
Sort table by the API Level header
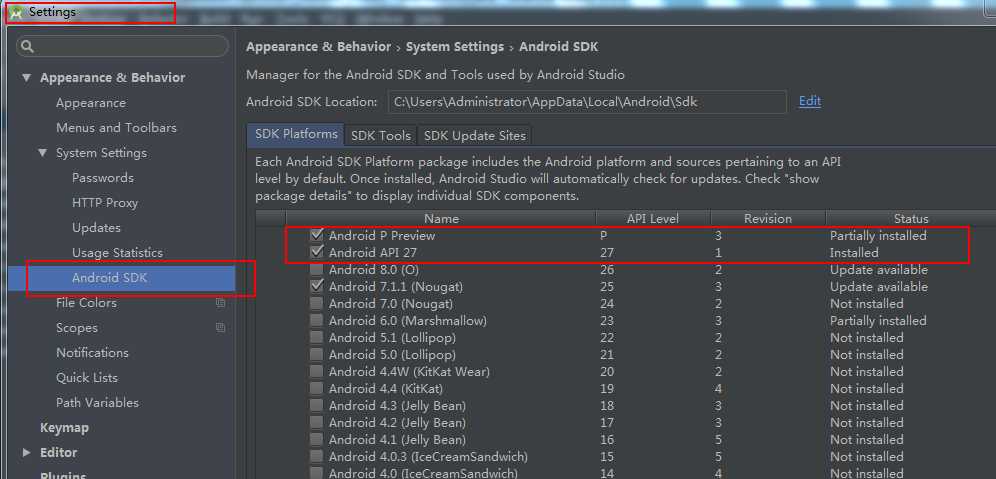pyautogui.click(x=653, y=219)
